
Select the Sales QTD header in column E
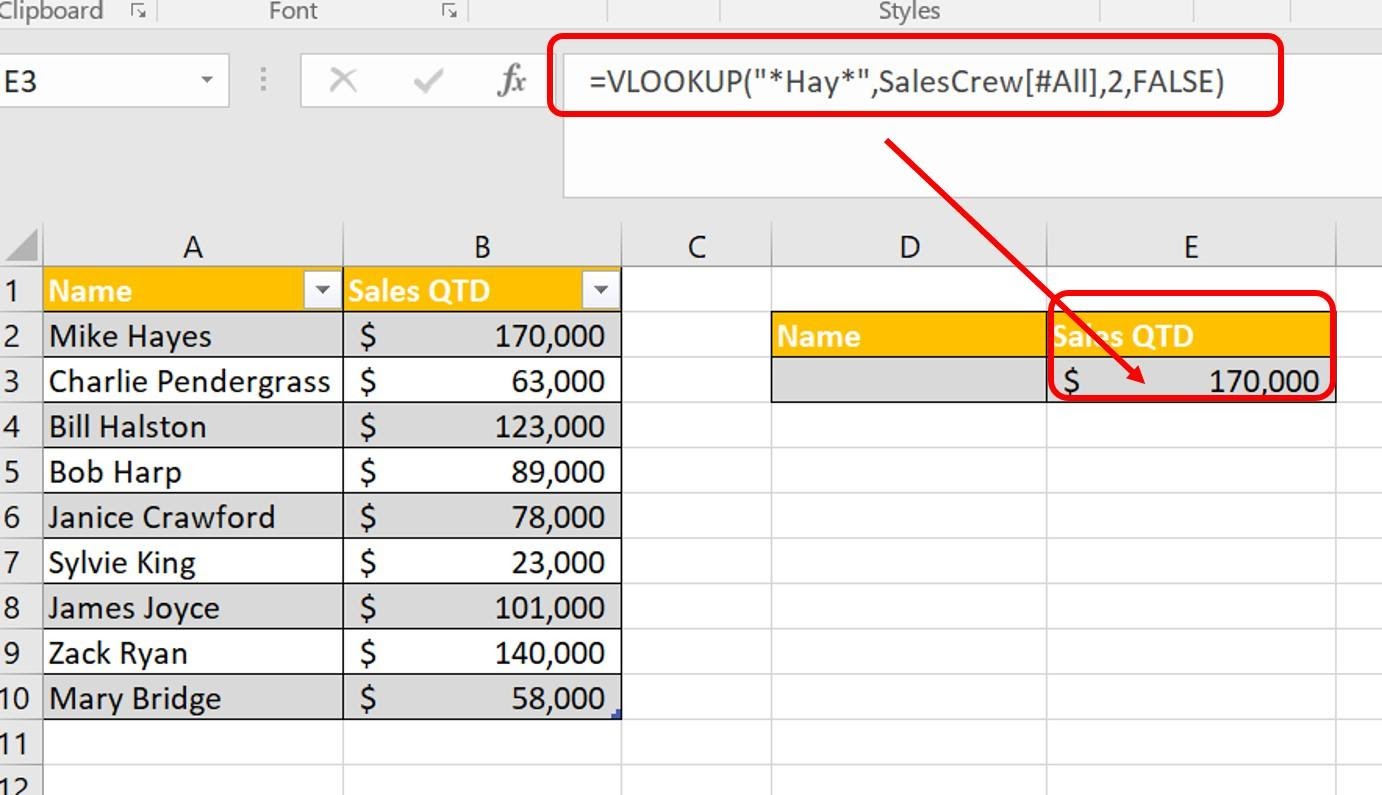click(x=1191, y=335)
